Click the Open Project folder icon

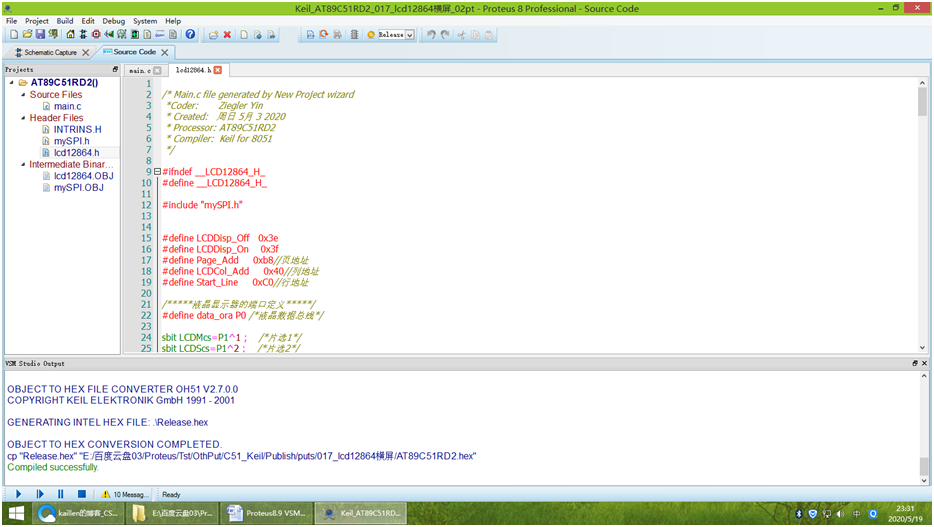[x=27, y=35]
